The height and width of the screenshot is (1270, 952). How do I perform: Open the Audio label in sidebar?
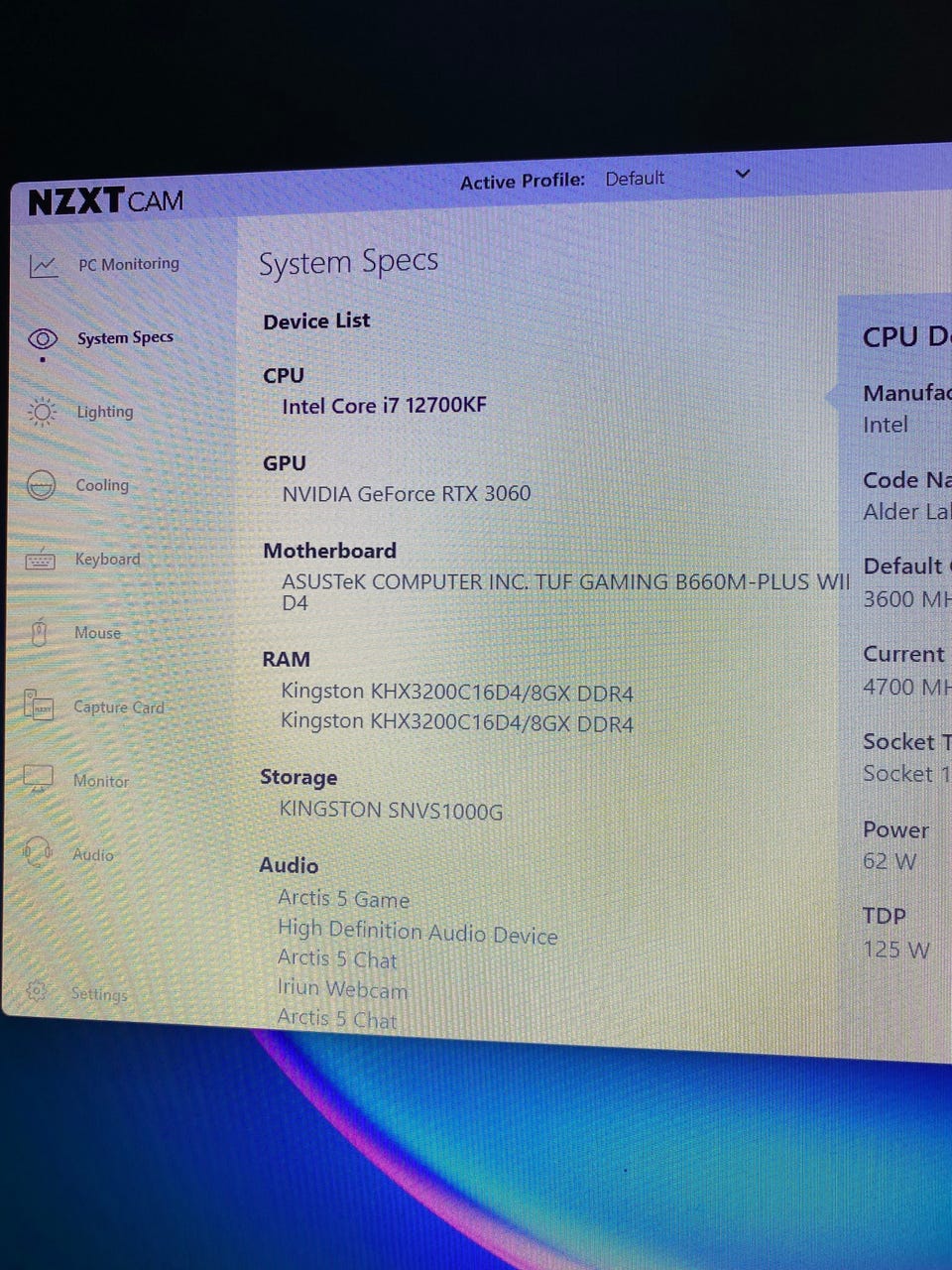93,854
